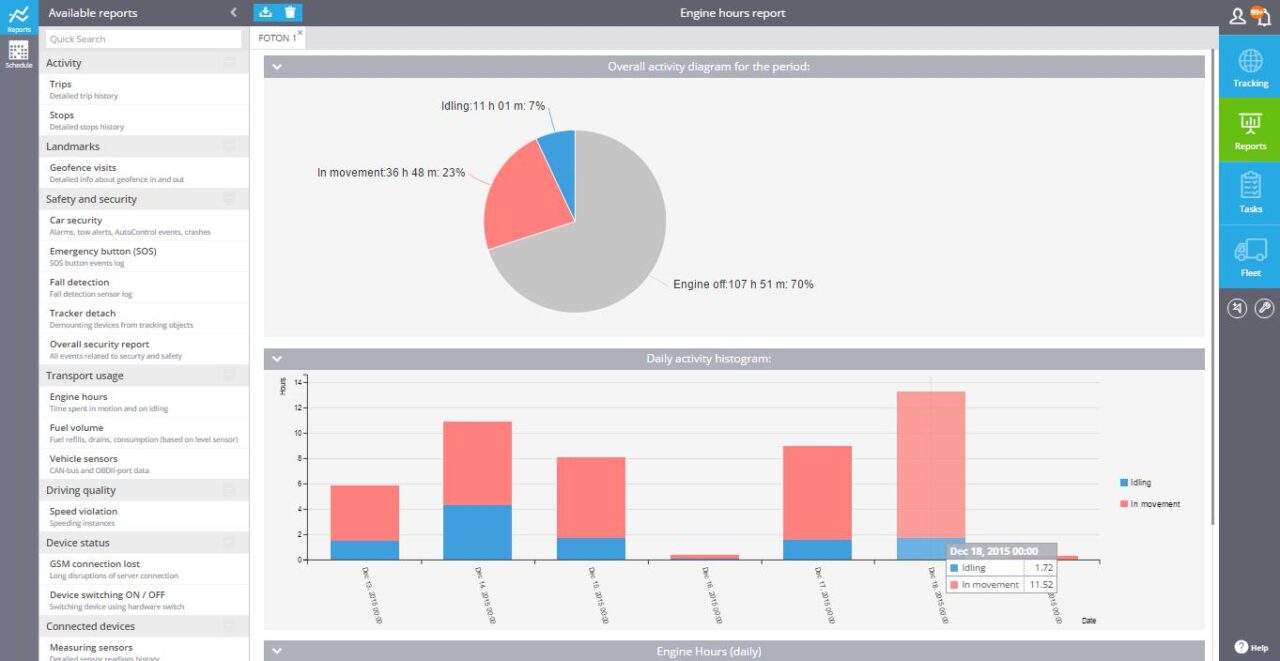Select the FOTON 1 report tab

(276, 38)
